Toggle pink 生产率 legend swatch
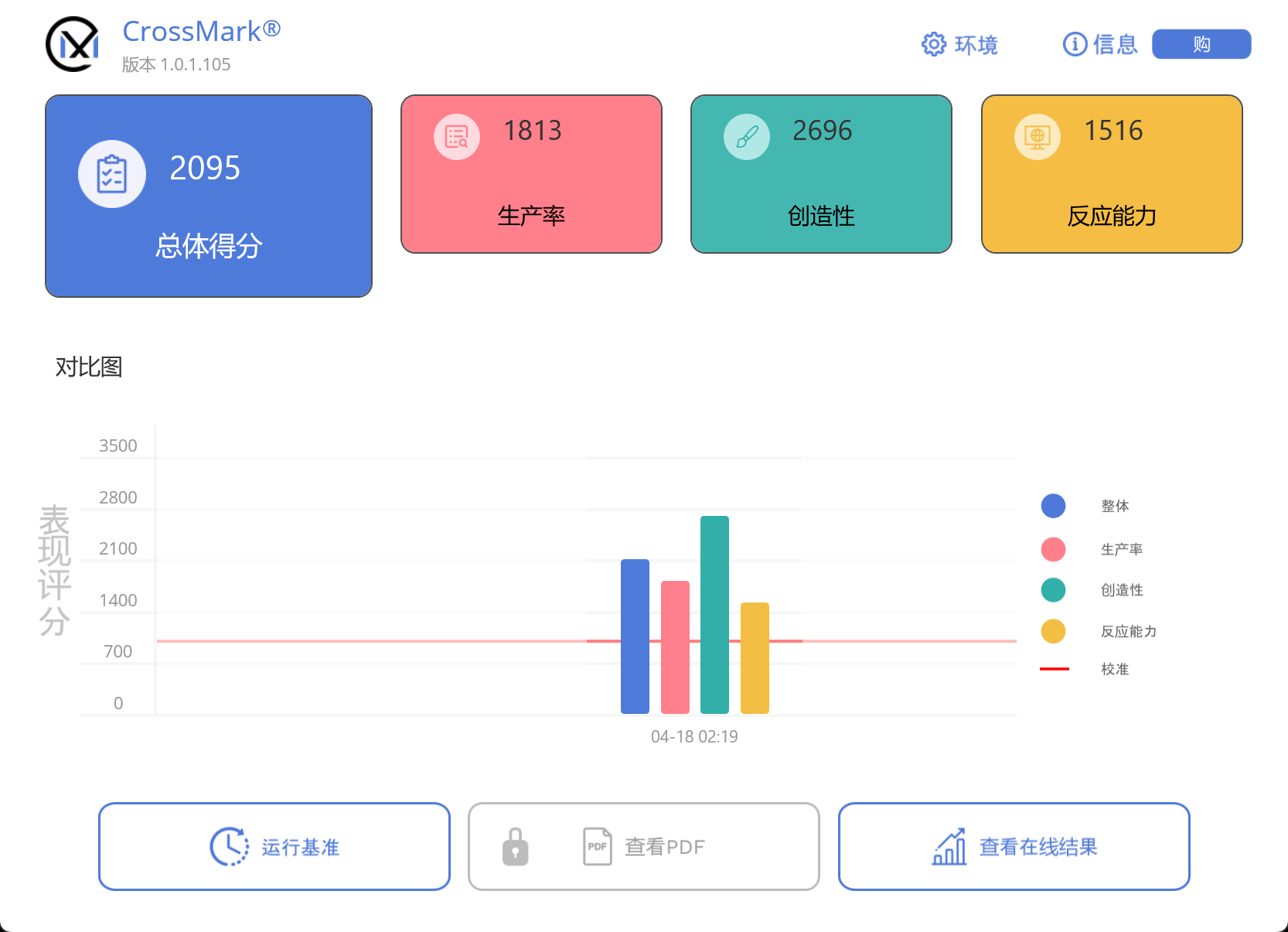This screenshot has width=1288, height=932. click(1053, 549)
